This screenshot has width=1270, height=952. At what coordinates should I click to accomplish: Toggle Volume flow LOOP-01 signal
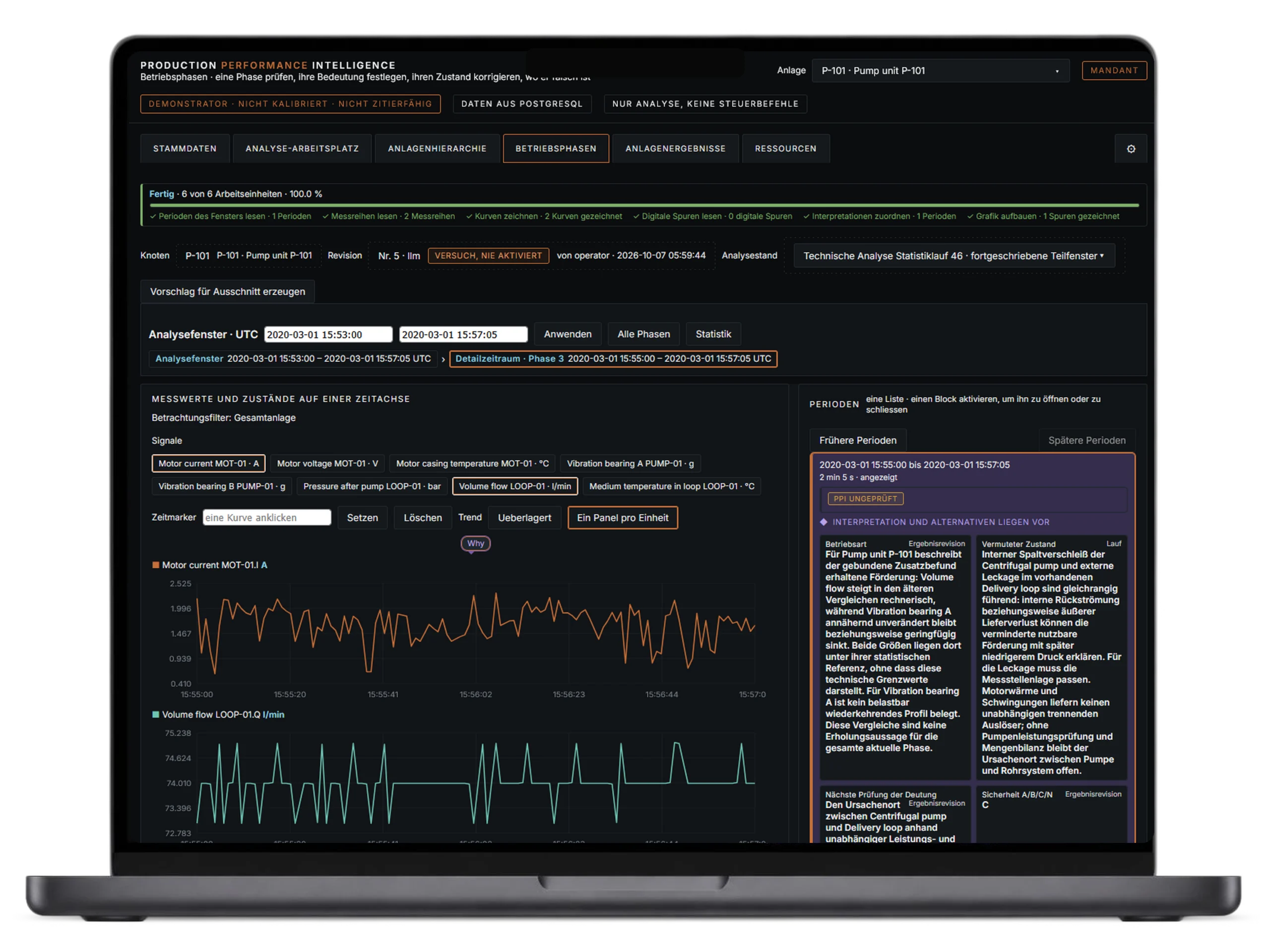point(514,486)
